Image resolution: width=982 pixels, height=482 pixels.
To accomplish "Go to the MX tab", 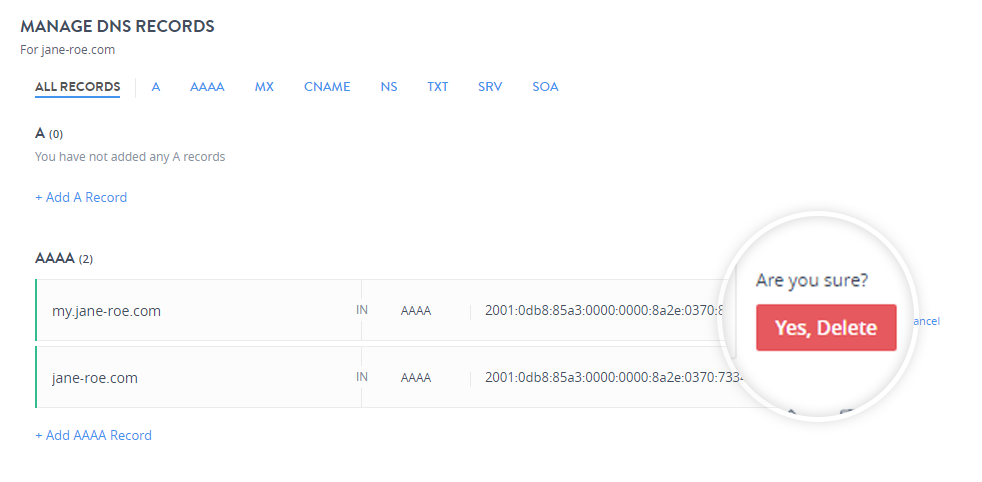I will click(264, 87).
